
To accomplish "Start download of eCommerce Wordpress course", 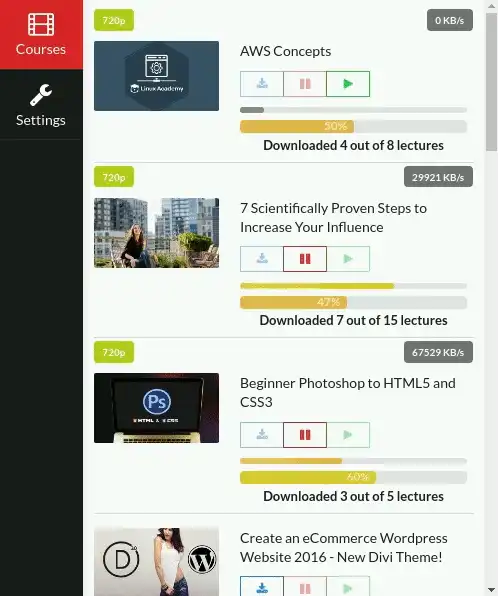I will point(262,586).
